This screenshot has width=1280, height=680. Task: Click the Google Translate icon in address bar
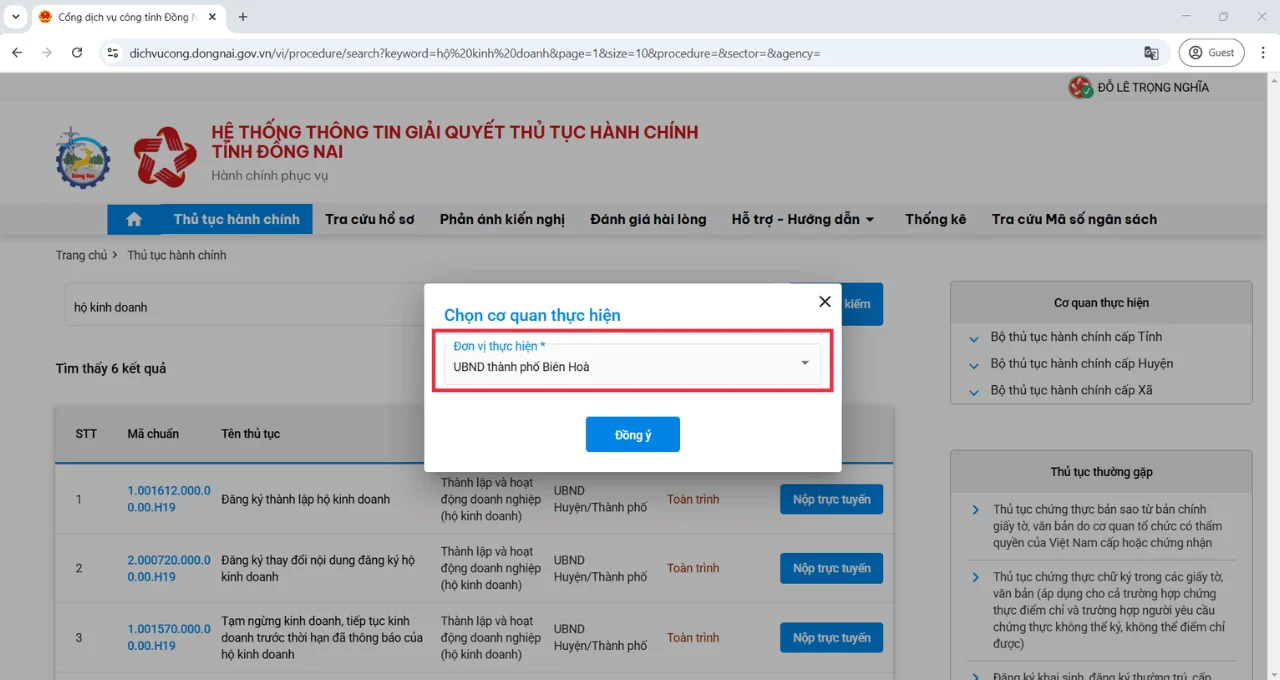click(x=1151, y=53)
